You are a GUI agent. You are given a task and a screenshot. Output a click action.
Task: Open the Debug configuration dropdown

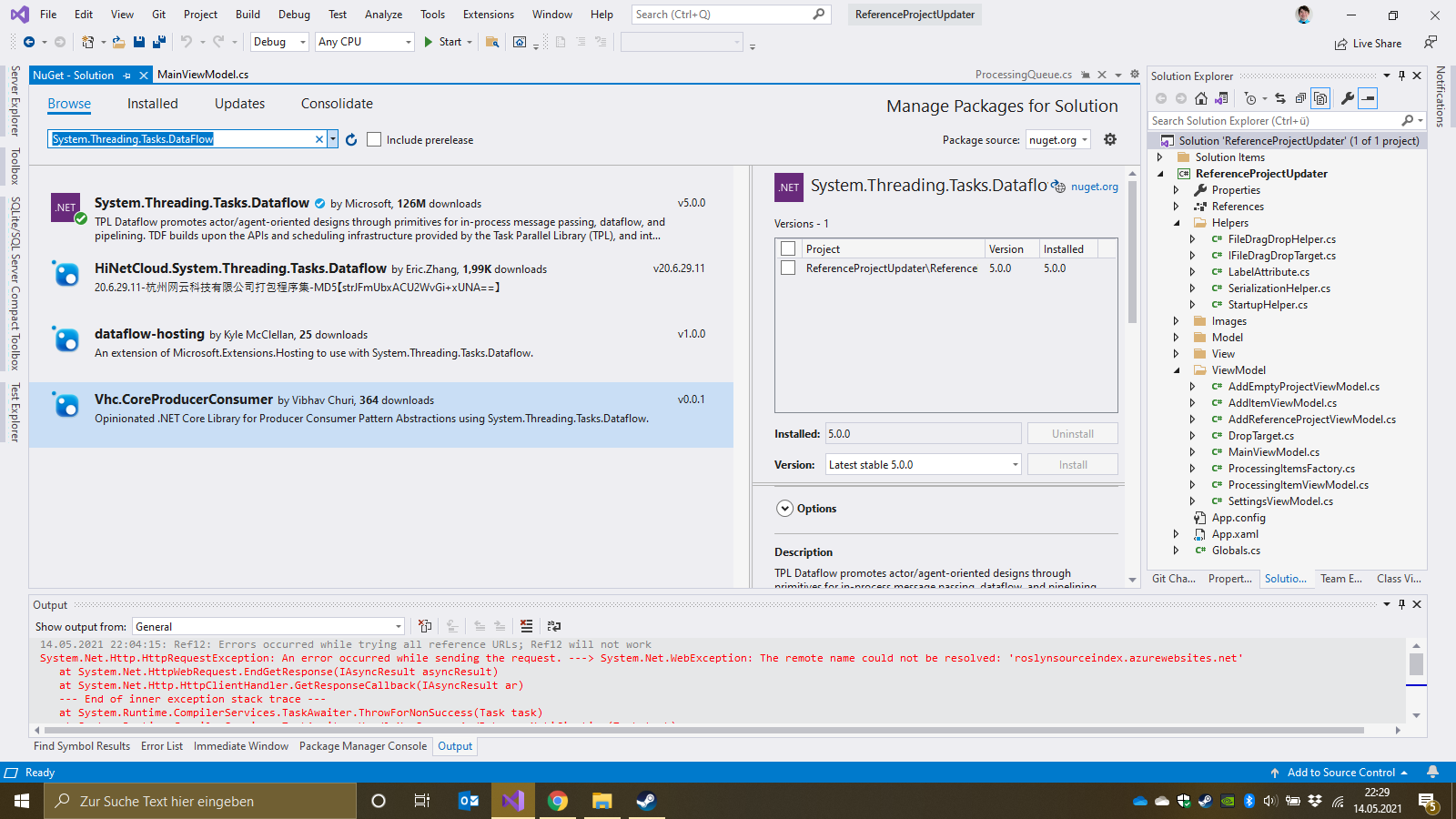click(x=278, y=42)
